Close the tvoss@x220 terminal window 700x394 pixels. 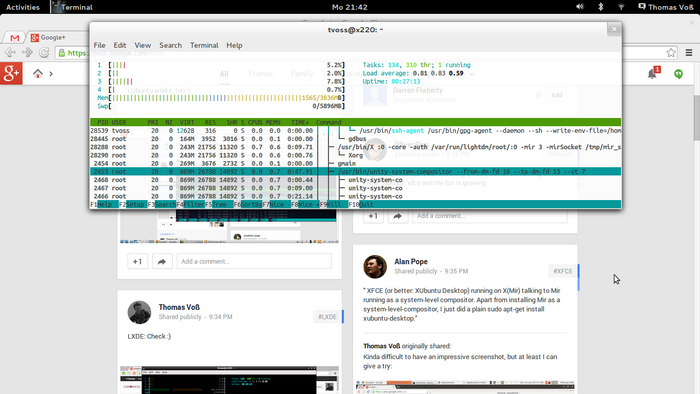coord(614,29)
